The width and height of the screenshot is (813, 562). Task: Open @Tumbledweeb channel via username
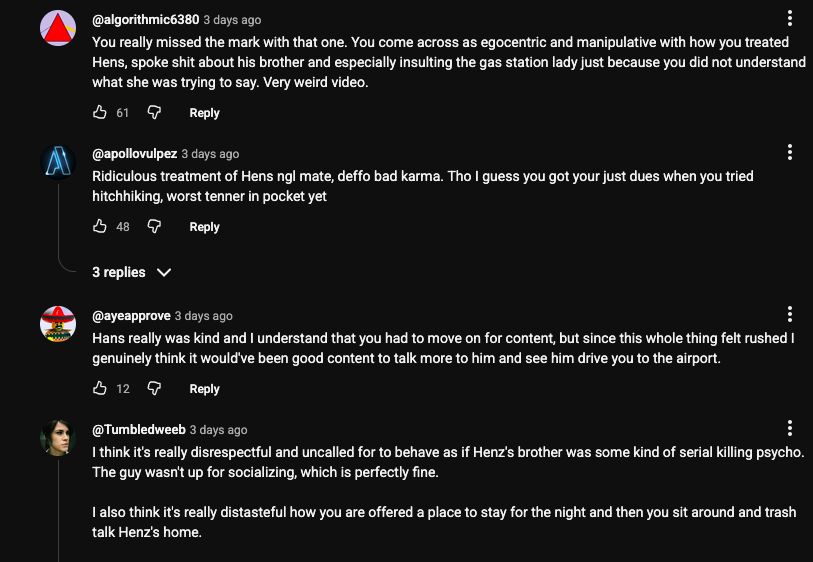click(138, 430)
